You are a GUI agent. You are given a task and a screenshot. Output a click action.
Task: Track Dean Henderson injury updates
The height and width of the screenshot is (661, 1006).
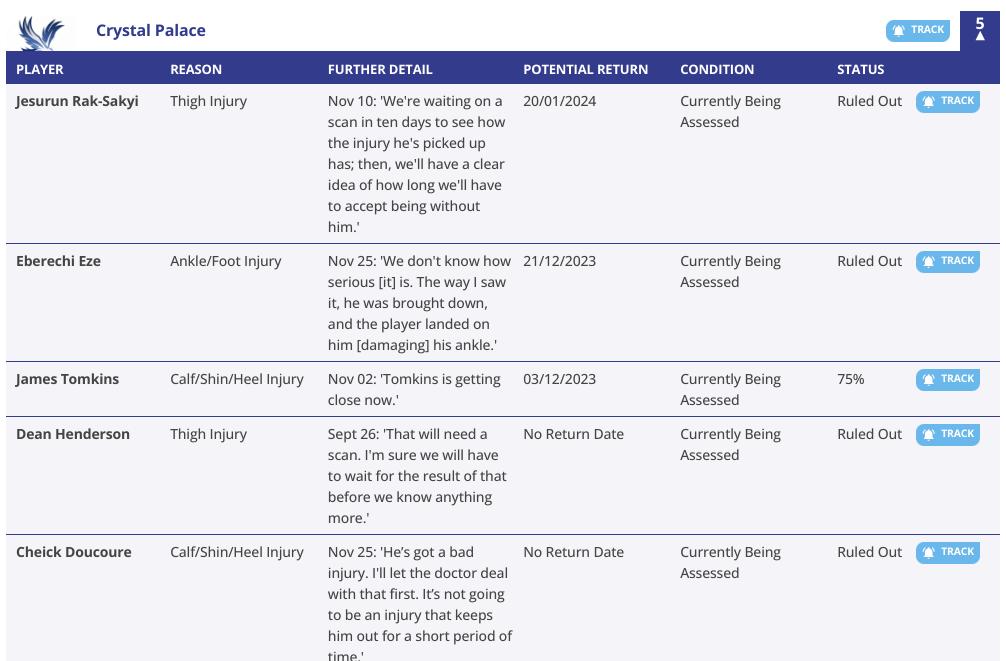(x=948, y=434)
